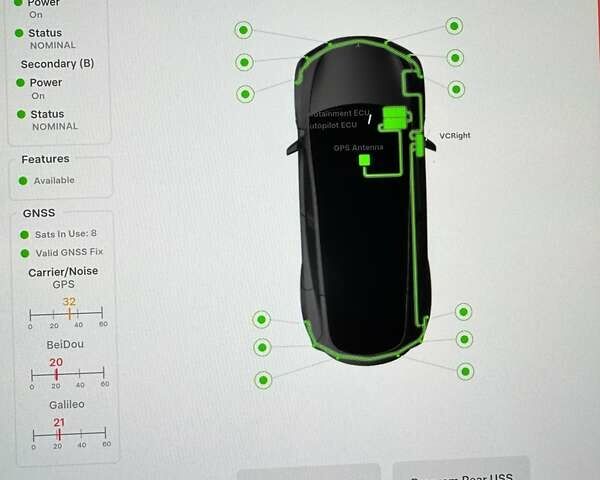This screenshot has height=480, width=600.
Task: Tap the 'VCRight' label beside the car
Action: [455, 136]
